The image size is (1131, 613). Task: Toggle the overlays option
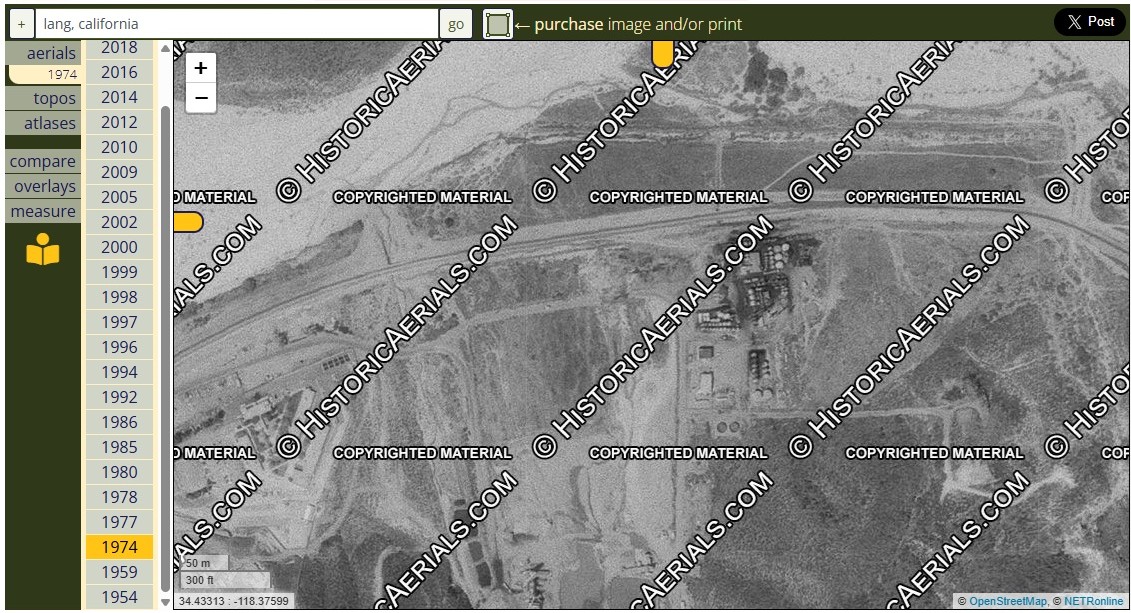click(45, 186)
